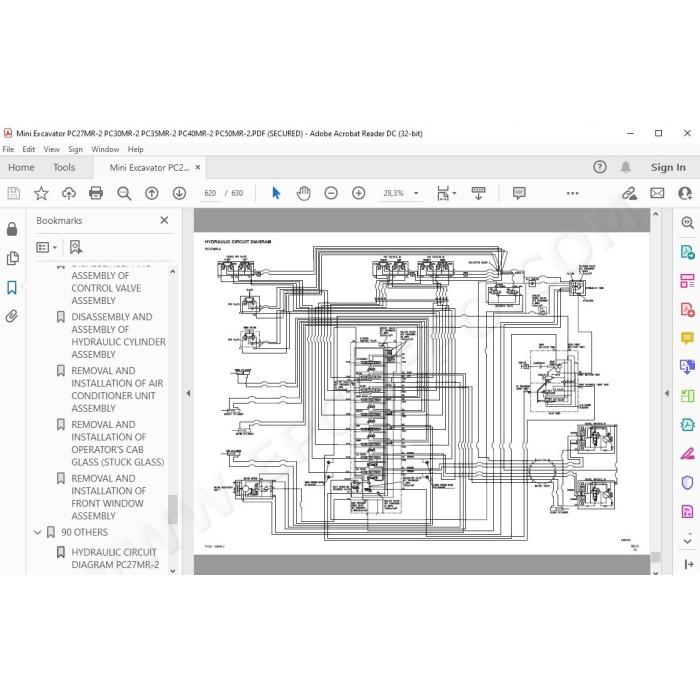Click the Print file icon
Viewport: 700px width, 700px height.
click(x=96, y=193)
